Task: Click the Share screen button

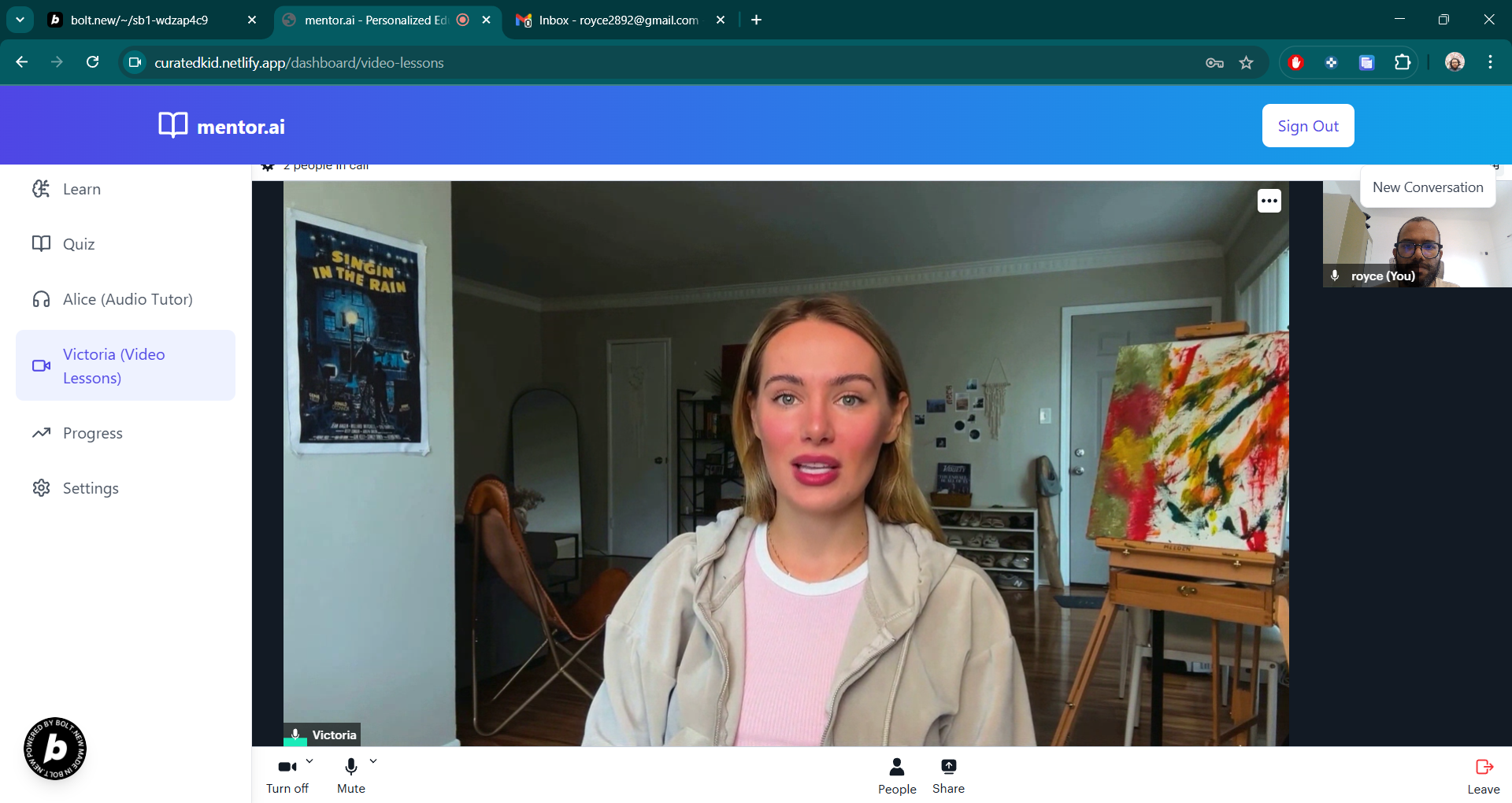Action: [948, 776]
